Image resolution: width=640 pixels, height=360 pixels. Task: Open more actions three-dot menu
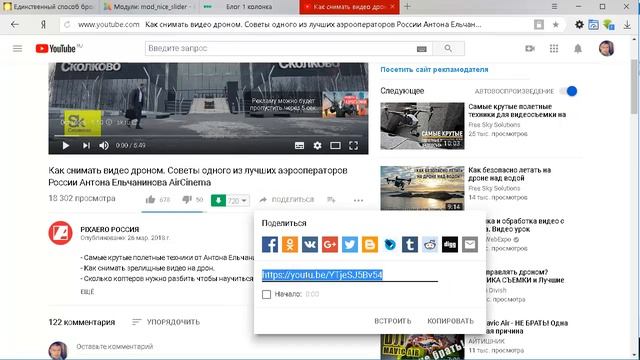(x=358, y=200)
